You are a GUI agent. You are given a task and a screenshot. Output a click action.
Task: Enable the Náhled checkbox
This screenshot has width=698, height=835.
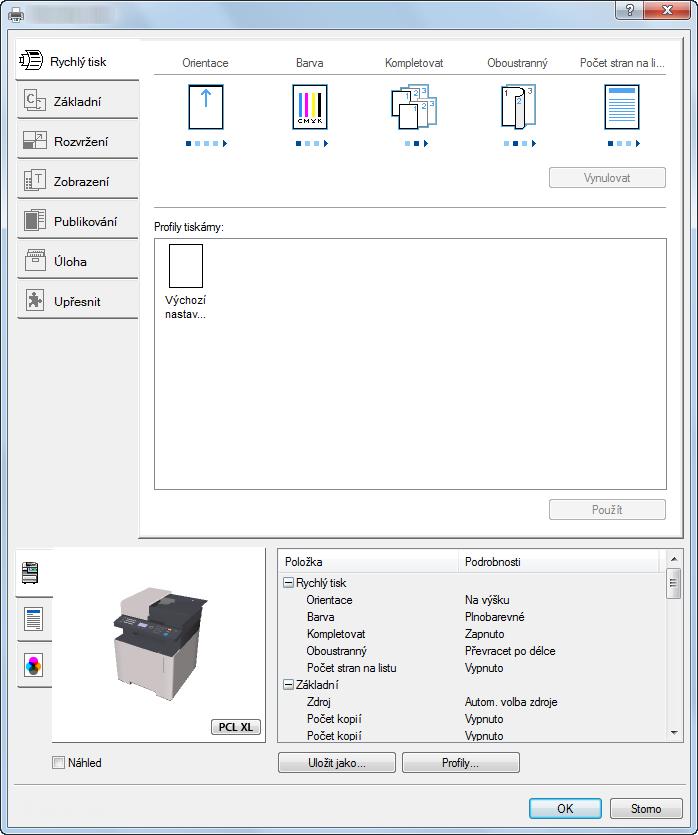pyautogui.click(x=58, y=763)
